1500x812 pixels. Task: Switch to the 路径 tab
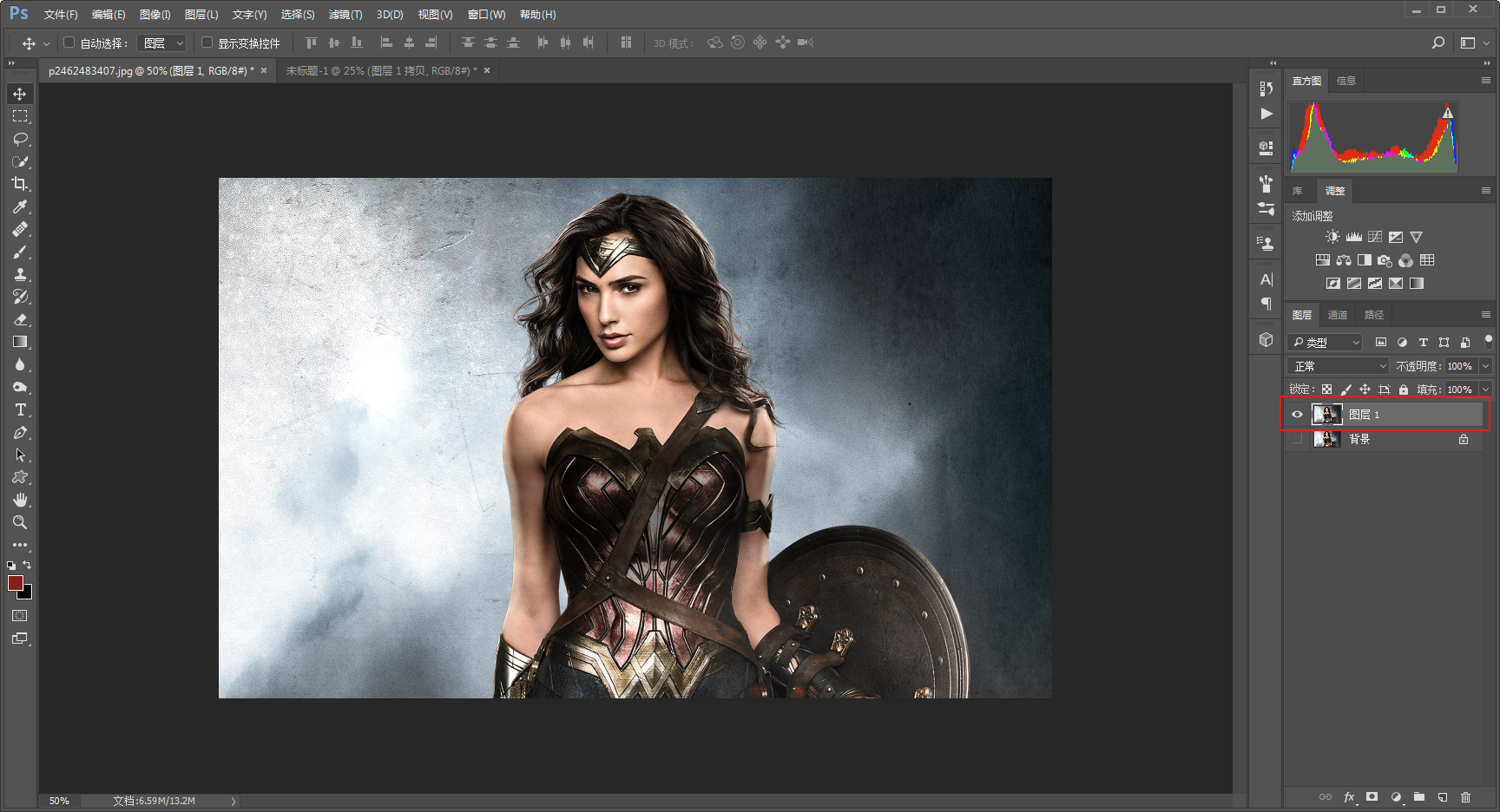point(1374,315)
